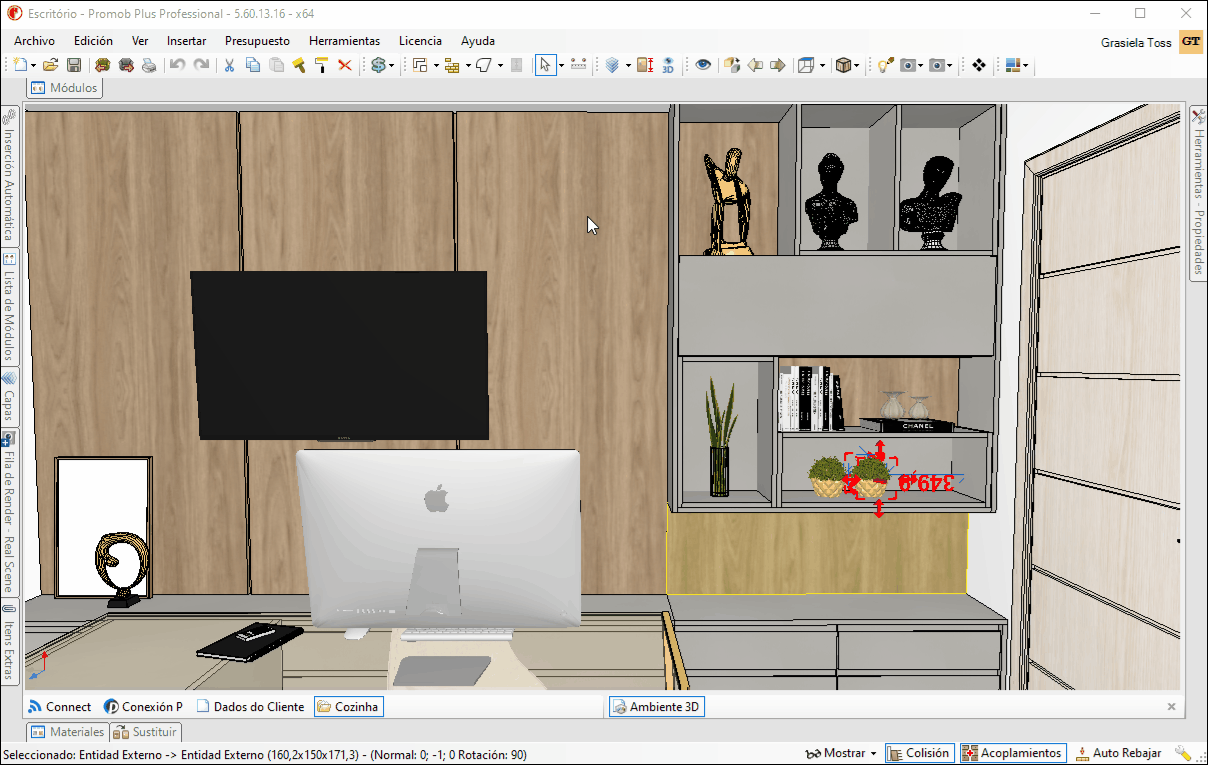The image size is (1208, 765).
Task: Open the Inserción Automática side panel
Action: 9,175
